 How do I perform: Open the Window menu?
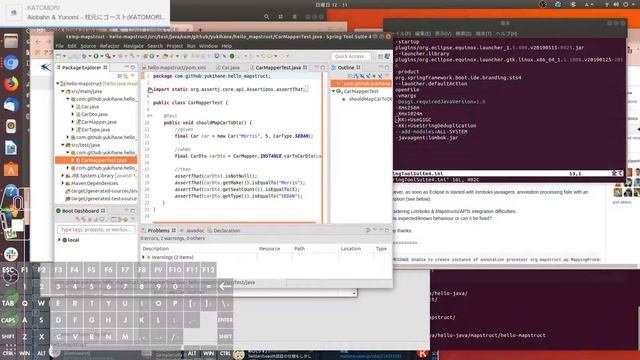click(208, 46)
